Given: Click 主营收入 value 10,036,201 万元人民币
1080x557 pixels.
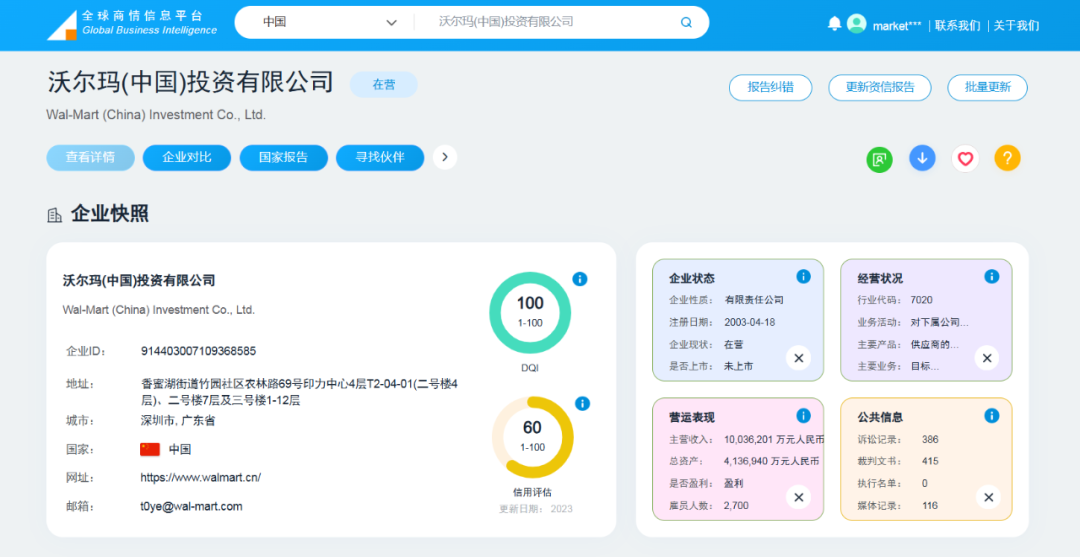Looking at the screenshot, I should [774, 439].
